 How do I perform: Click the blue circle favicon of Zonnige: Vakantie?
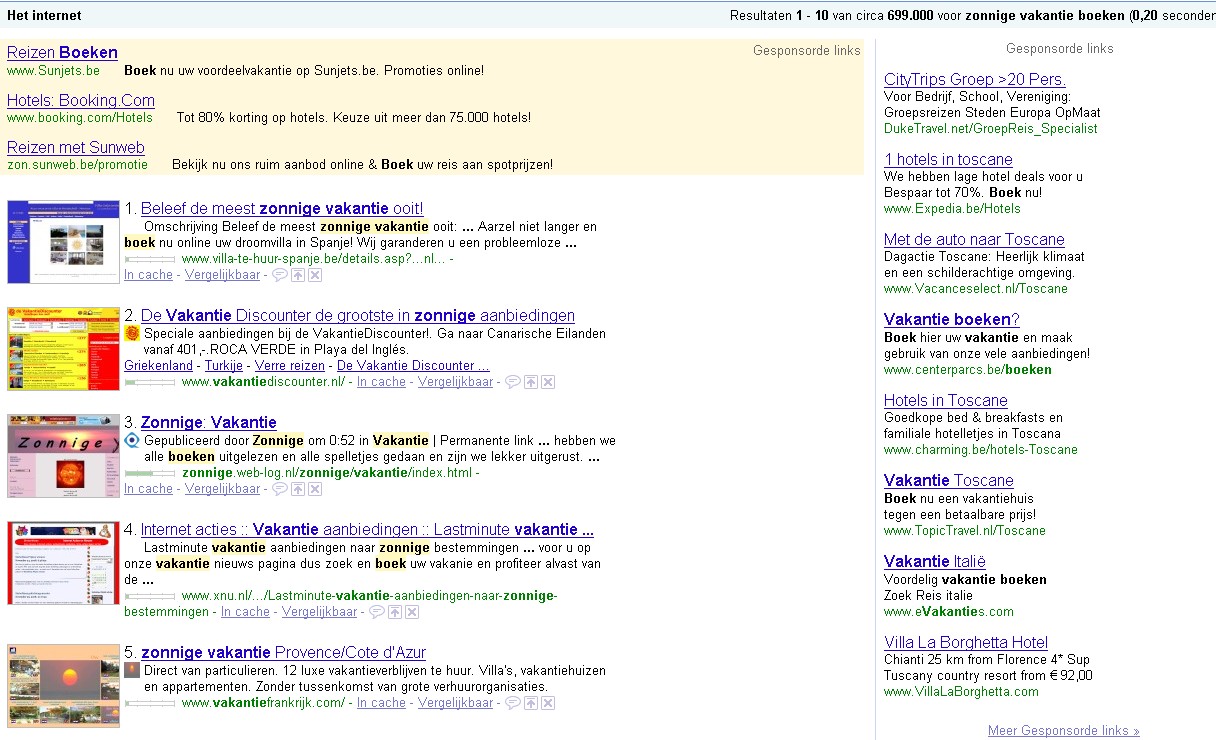pyautogui.click(x=132, y=440)
